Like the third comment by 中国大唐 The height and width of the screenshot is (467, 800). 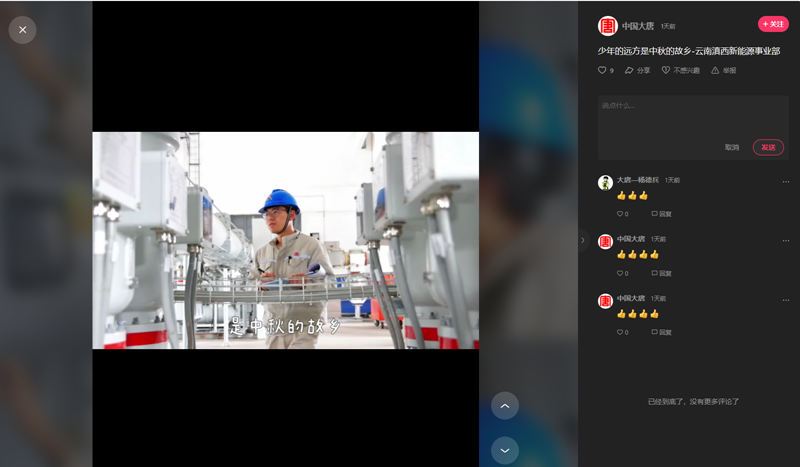tap(621, 332)
